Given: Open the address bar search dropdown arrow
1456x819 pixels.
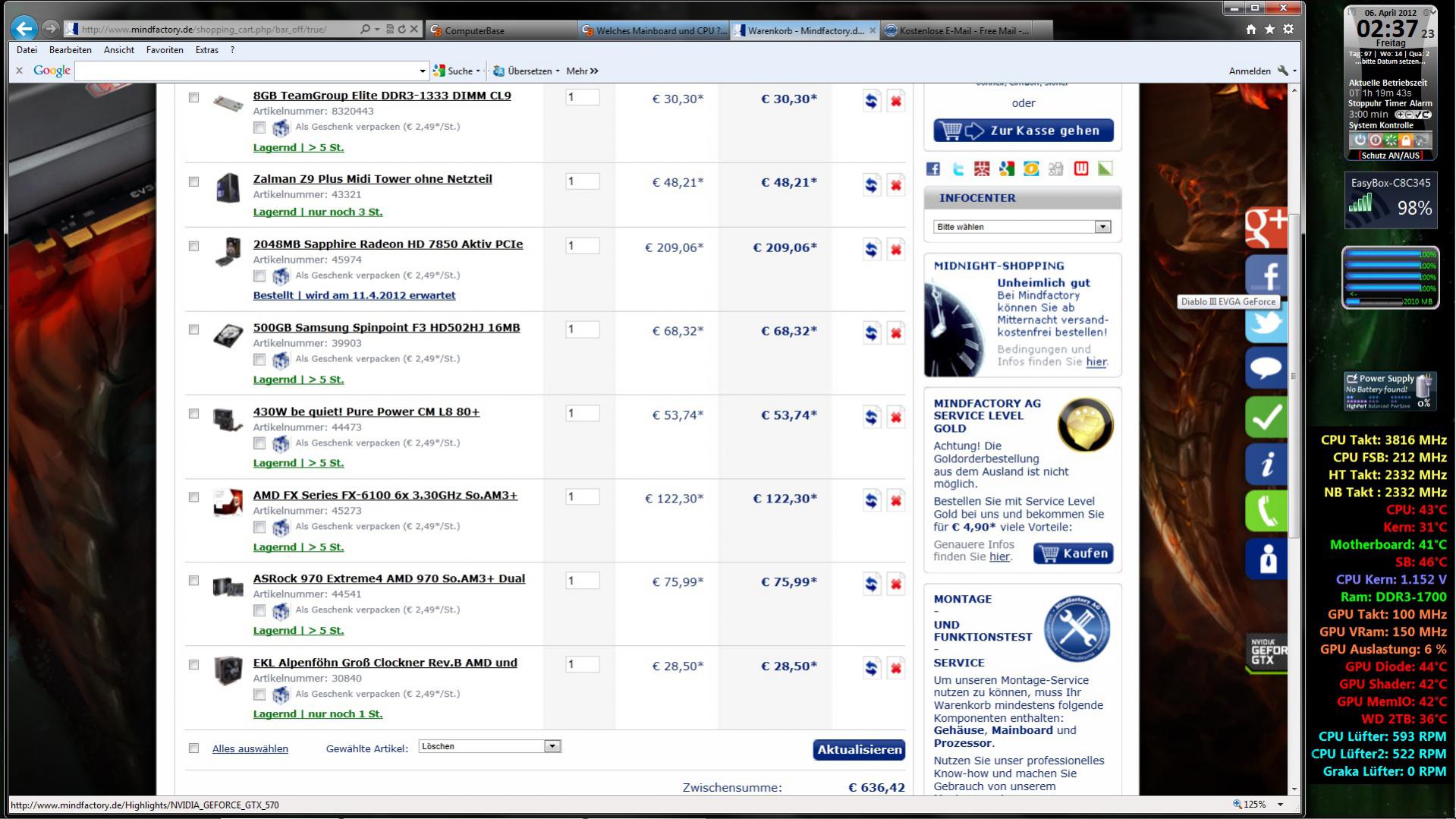Looking at the screenshot, I should click(x=377, y=30).
